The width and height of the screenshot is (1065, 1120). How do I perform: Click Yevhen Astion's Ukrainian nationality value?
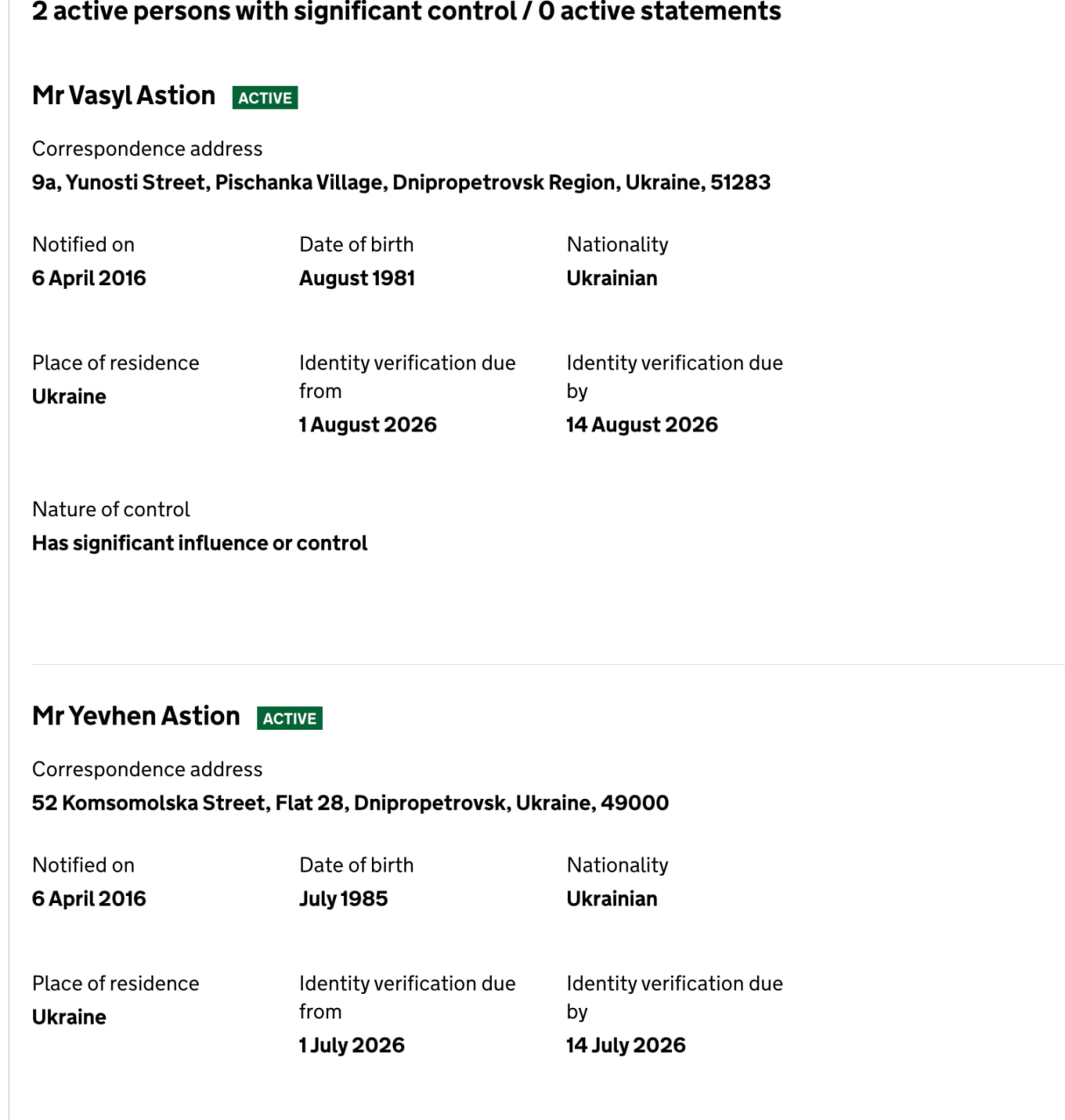pyautogui.click(x=612, y=899)
